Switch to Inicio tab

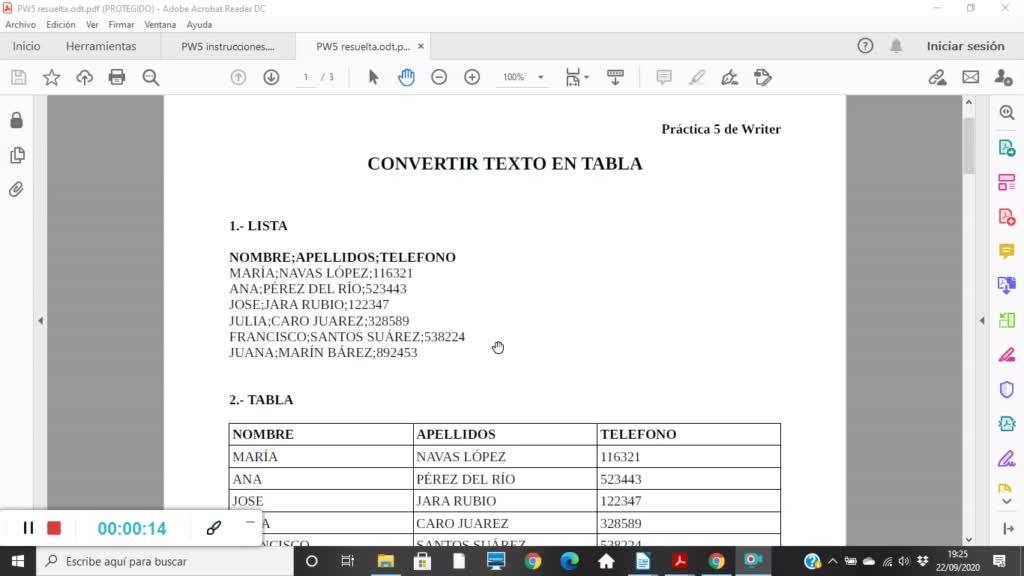coord(26,46)
